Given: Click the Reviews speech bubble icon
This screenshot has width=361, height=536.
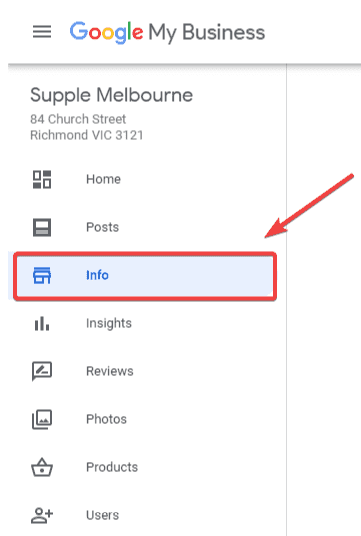Looking at the screenshot, I should click(42, 371).
